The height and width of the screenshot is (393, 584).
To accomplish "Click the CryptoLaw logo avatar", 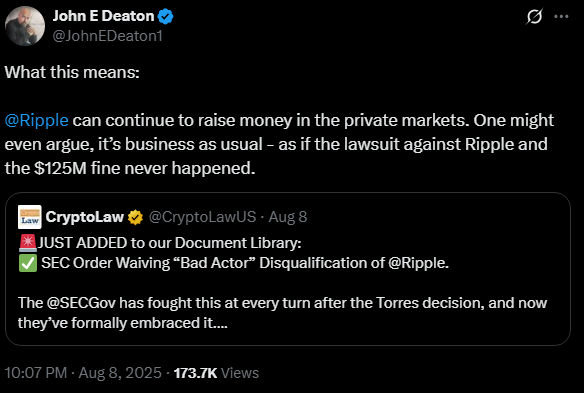I will [30, 217].
